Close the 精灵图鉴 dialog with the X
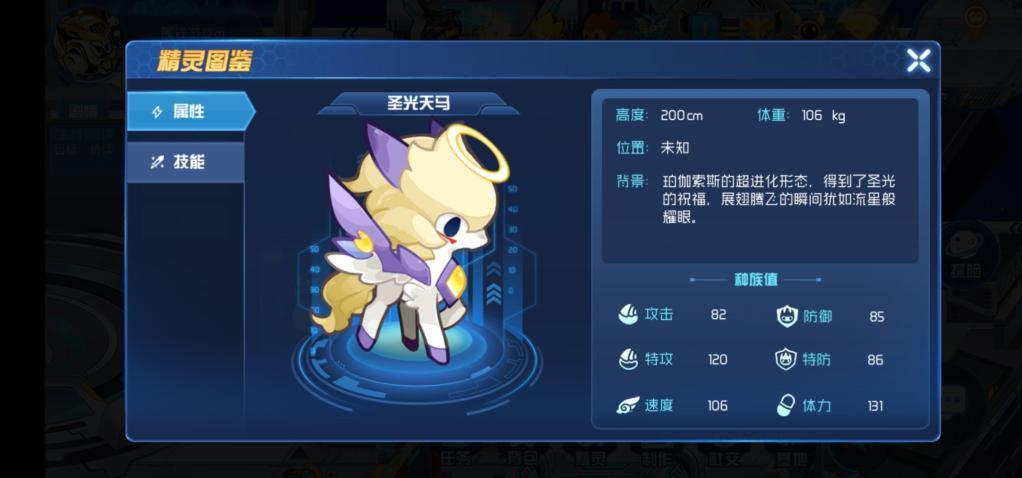The width and height of the screenshot is (1022, 478). point(918,61)
